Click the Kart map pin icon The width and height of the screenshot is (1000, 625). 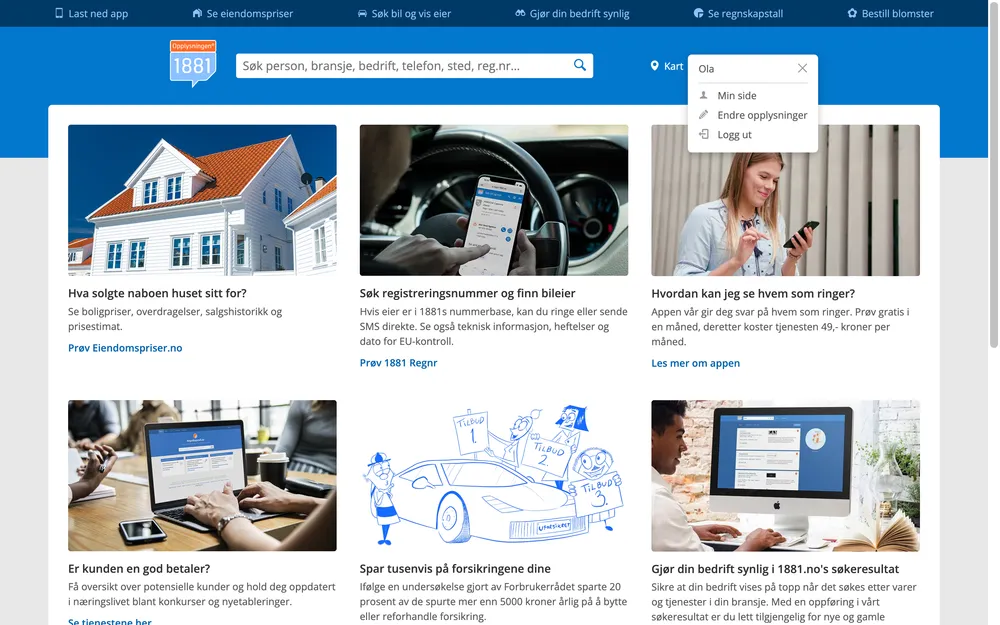pyautogui.click(x=655, y=66)
